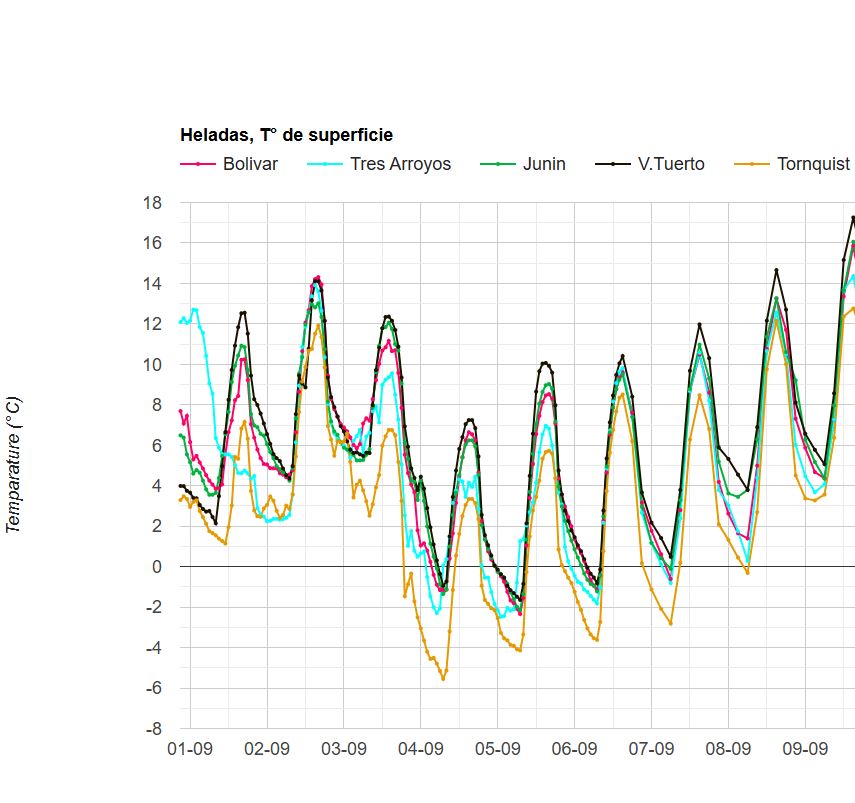Click the 06-09 date label
The width and height of the screenshot is (855, 803).
[574, 749]
